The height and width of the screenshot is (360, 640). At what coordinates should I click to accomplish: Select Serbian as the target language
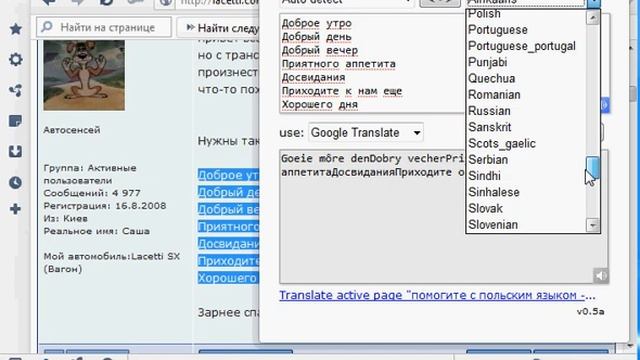click(x=488, y=160)
